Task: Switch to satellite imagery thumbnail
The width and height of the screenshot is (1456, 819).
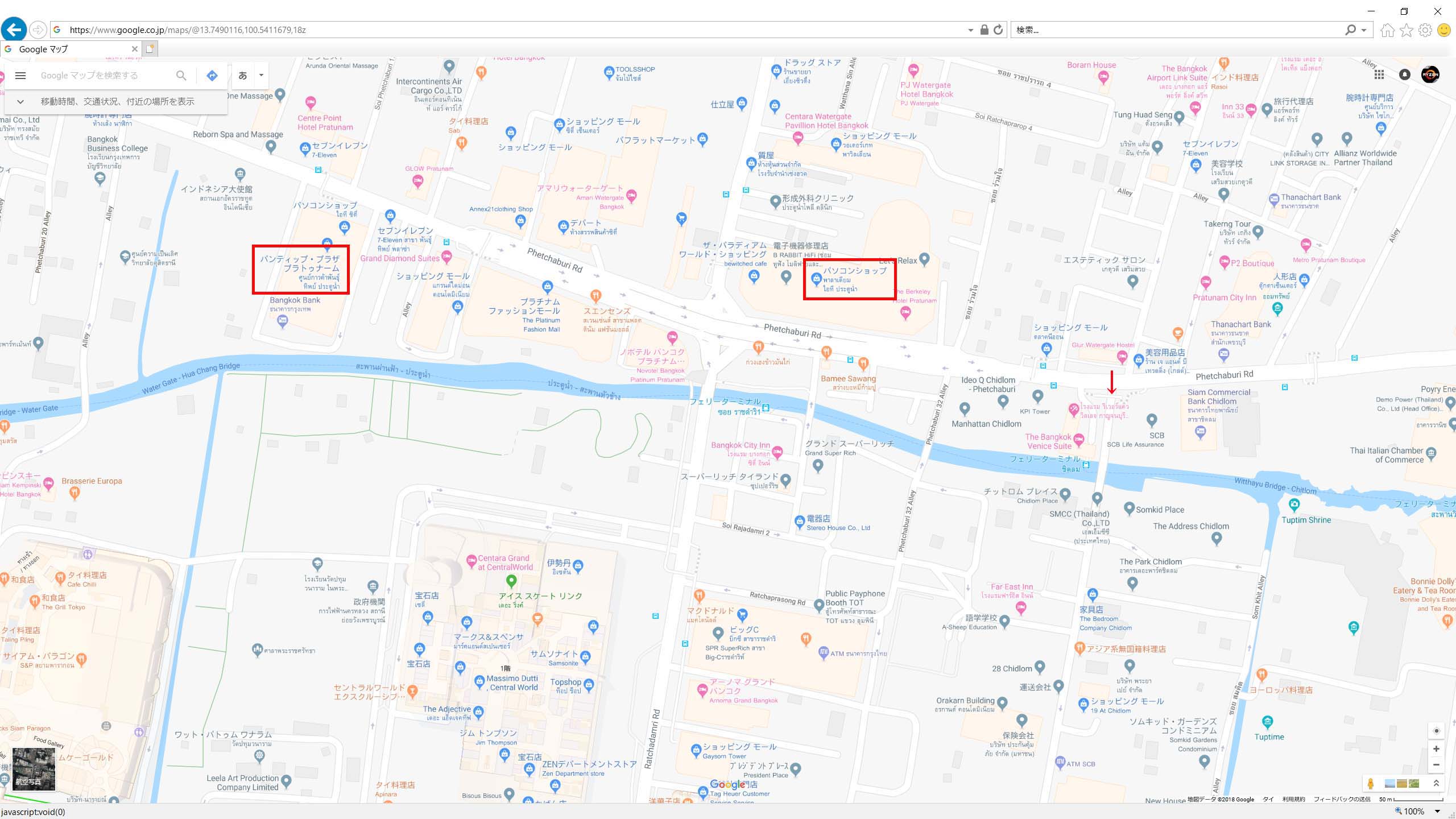Action: 34,769
